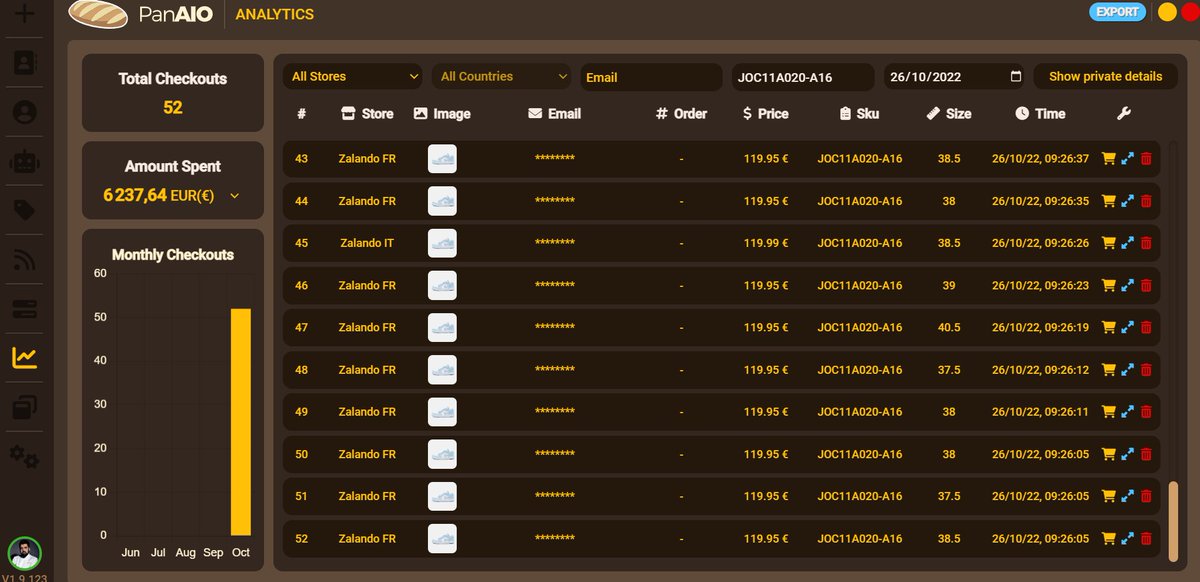This screenshot has height=582, width=1200.
Task: Open the server stack sidebar icon
Action: [x=24, y=309]
